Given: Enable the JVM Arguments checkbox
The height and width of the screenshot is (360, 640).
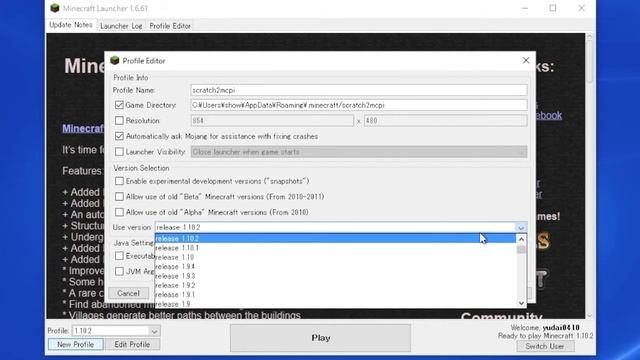Looking at the screenshot, I should coord(119,271).
